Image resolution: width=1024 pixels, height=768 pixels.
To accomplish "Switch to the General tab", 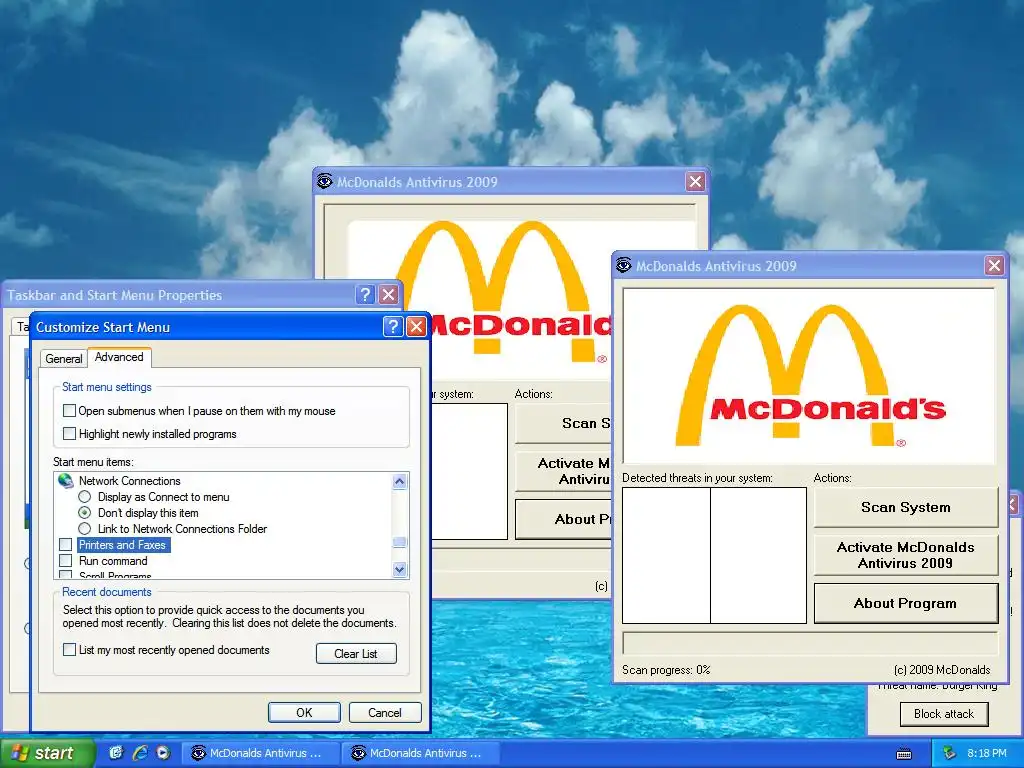I will (63, 359).
